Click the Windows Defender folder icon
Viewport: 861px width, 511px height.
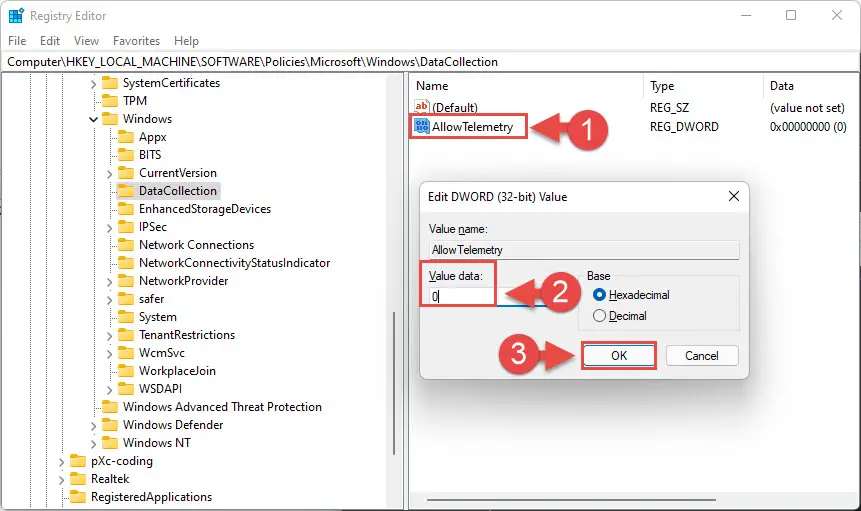110,425
